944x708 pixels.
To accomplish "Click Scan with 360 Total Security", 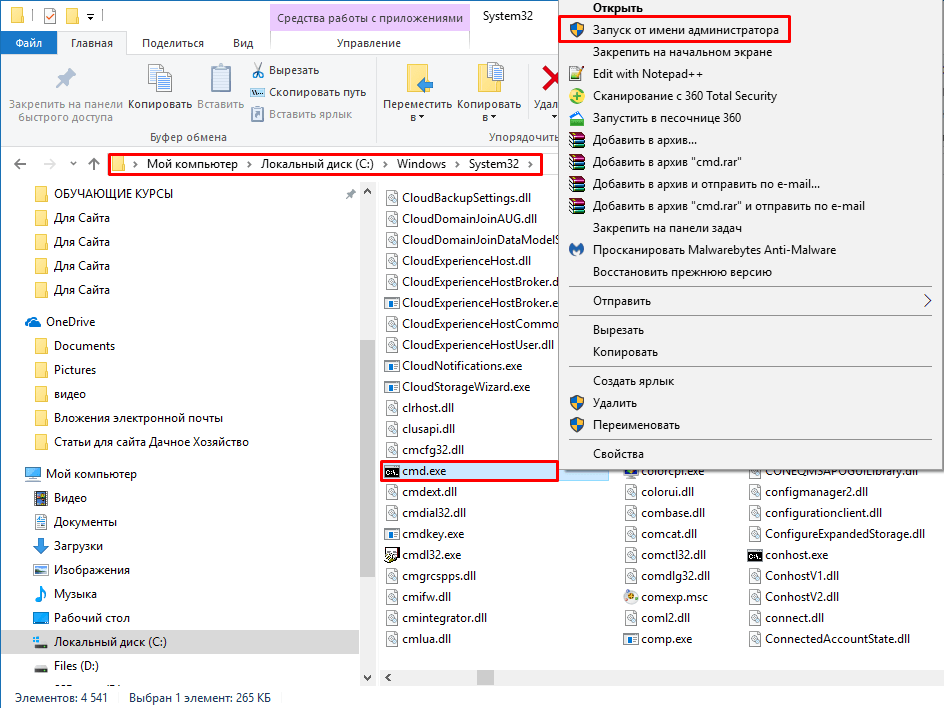I will tap(684, 96).
